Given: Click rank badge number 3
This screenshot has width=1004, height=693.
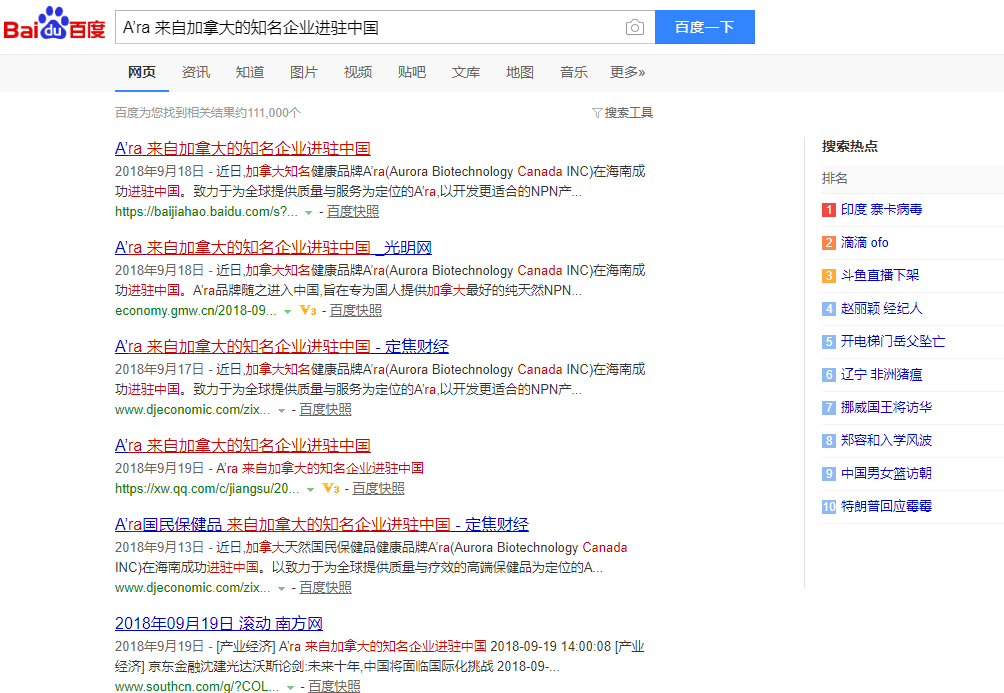Looking at the screenshot, I should pos(829,275).
